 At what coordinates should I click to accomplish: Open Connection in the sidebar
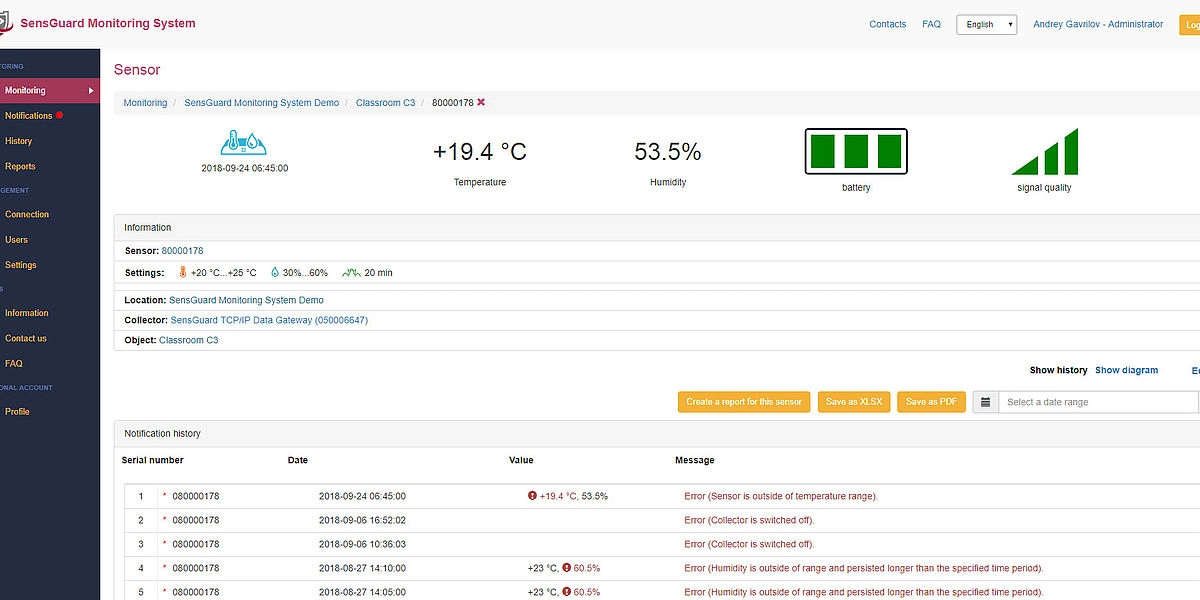[x=27, y=214]
